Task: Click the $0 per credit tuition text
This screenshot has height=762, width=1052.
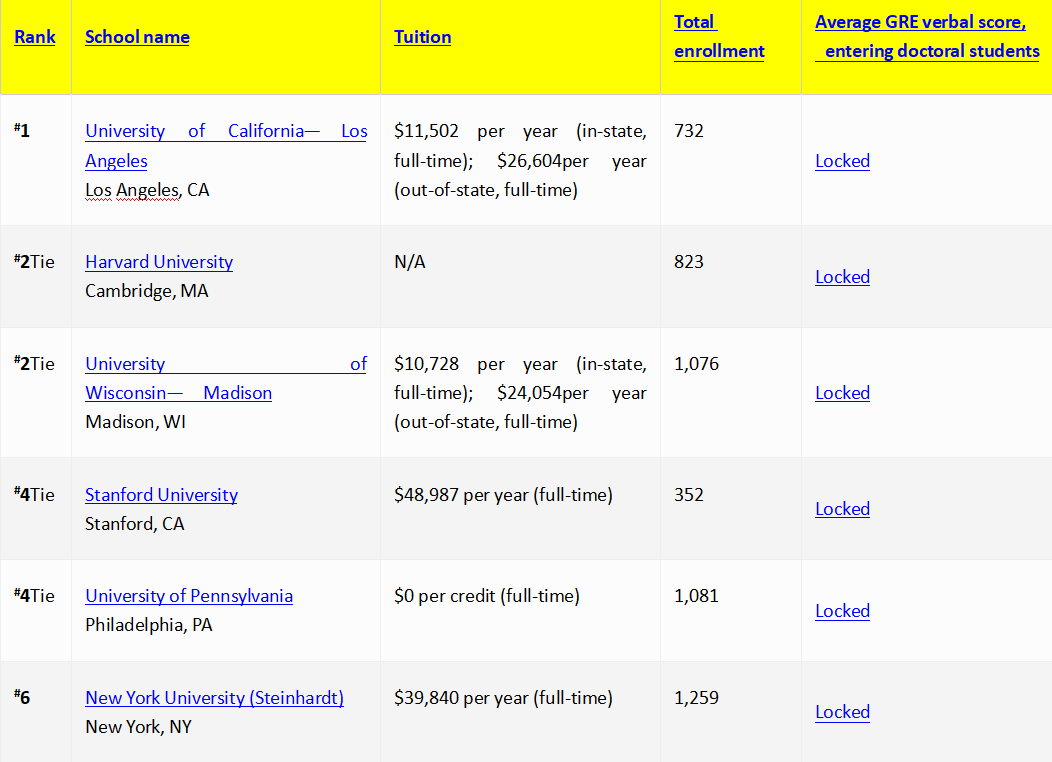Action: [x=486, y=596]
